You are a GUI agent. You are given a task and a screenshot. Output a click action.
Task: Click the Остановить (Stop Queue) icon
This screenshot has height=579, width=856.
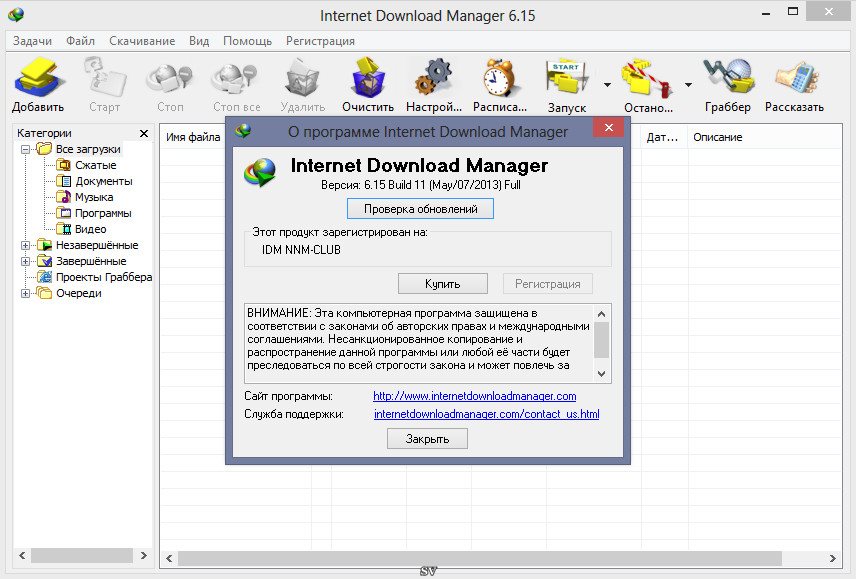[x=647, y=80]
